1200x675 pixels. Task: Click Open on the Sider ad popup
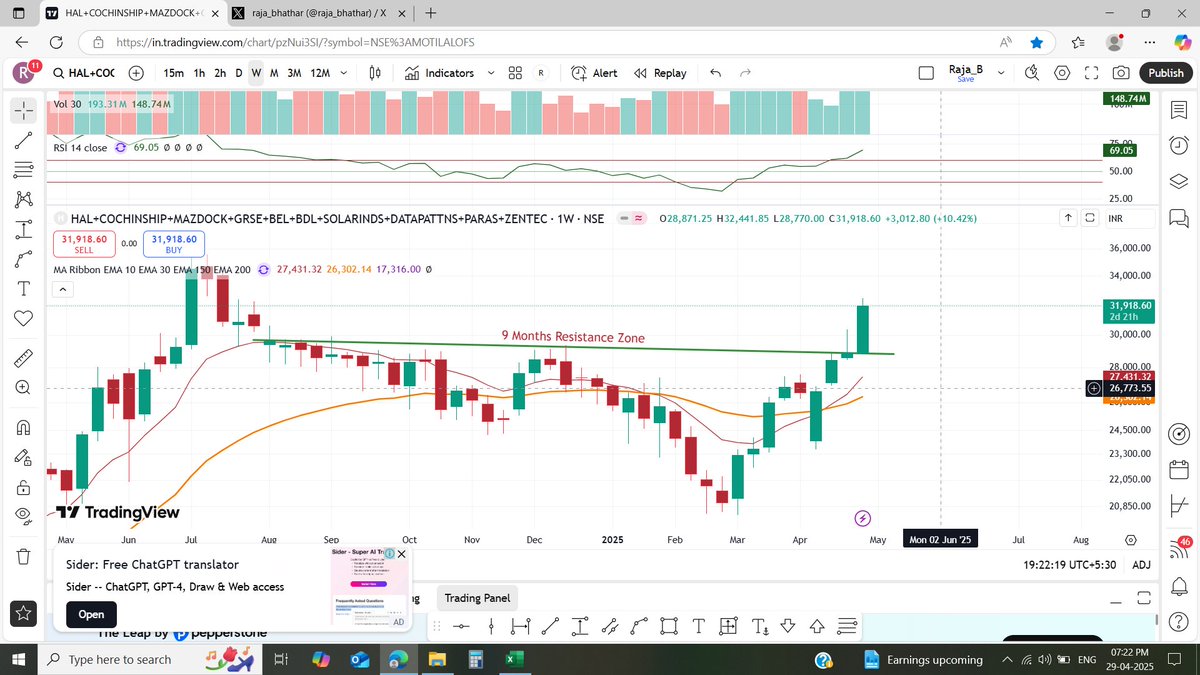coord(91,614)
